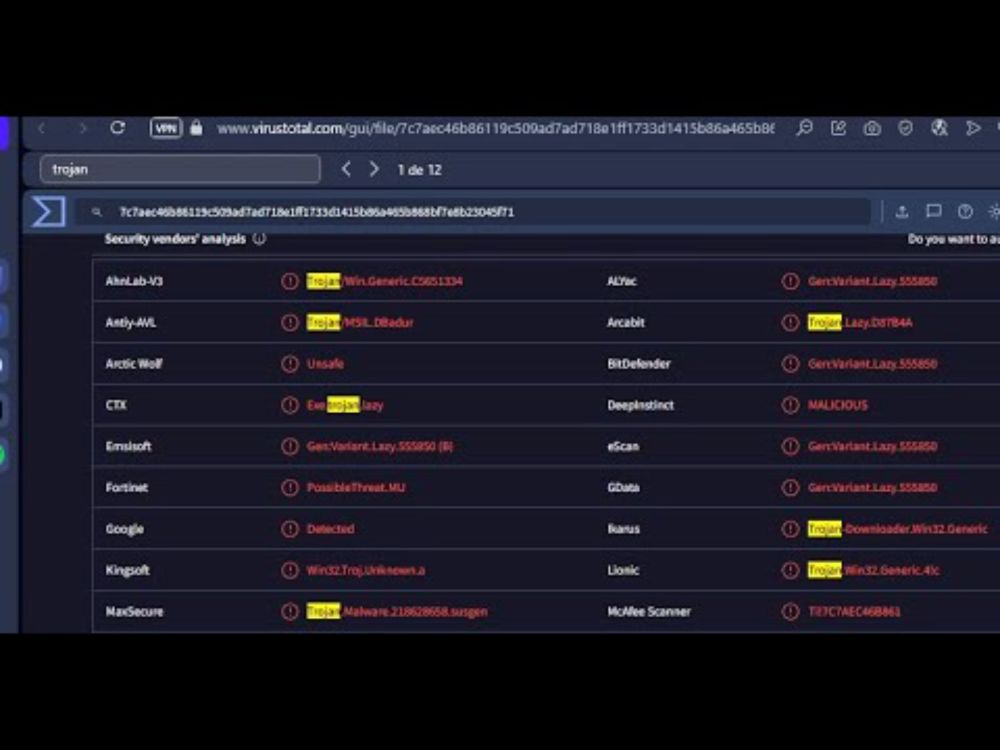Screen dimensions: 1000x750
Task: Click the globe translate icon in the address bar
Action: click(939, 128)
